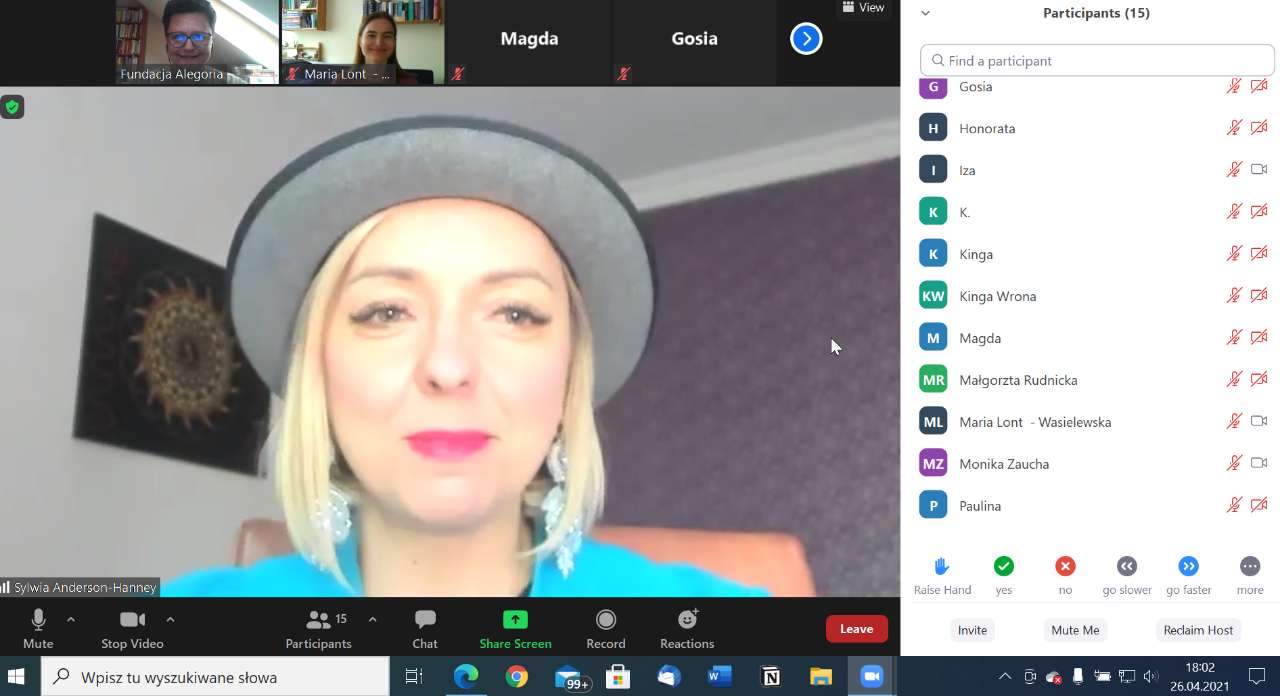The height and width of the screenshot is (696, 1280).
Task: Turn off camera with Stop Video
Action: [x=132, y=629]
